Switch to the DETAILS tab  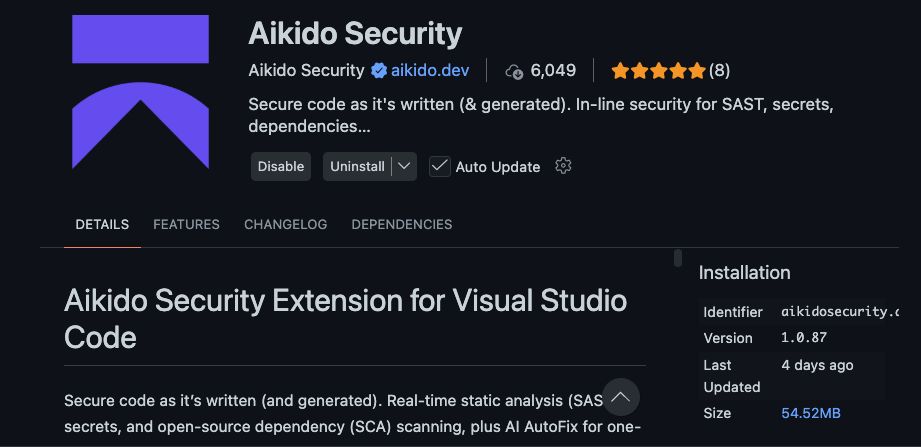[x=102, y=224]
